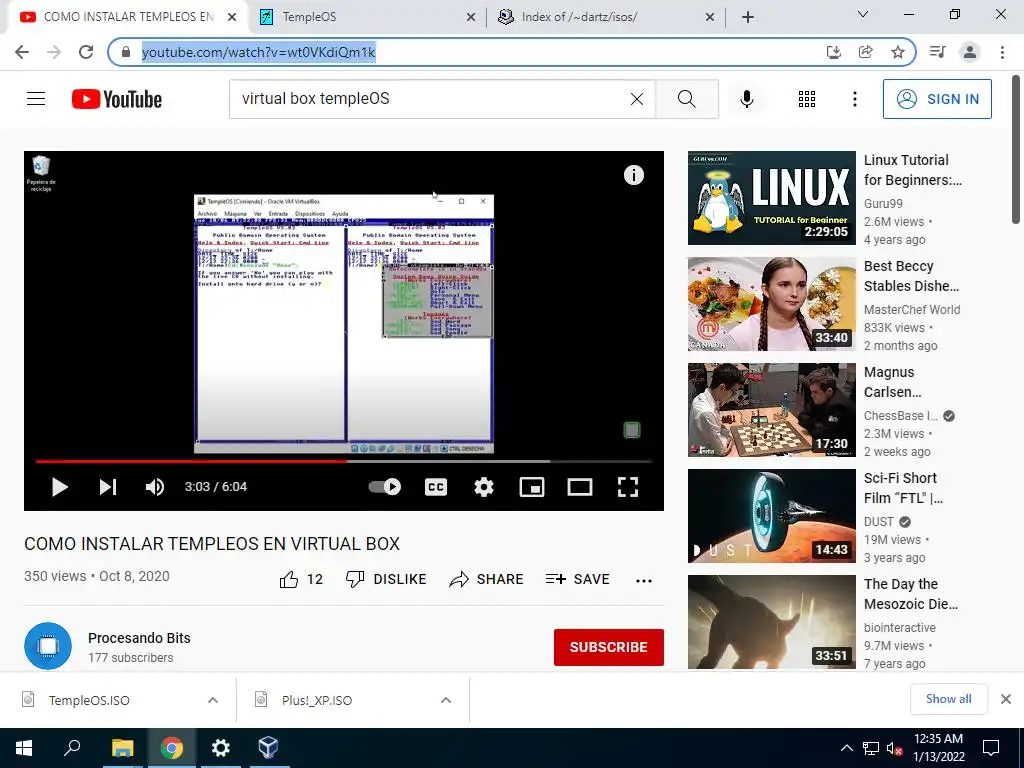Bookmark this page with star icon

point(898,52)
